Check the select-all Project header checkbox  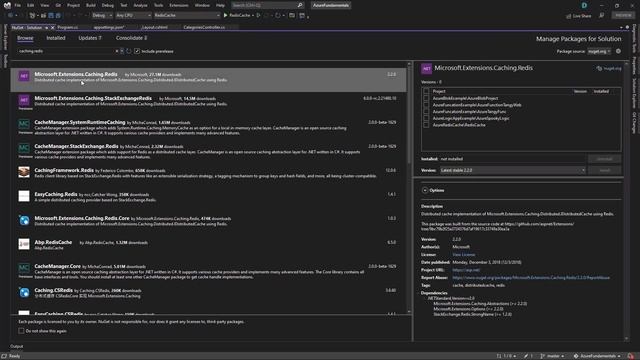point(426,91)
